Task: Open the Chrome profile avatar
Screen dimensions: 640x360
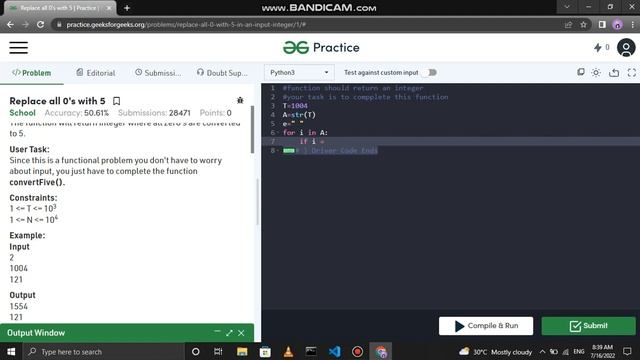Action: (617, 24)
